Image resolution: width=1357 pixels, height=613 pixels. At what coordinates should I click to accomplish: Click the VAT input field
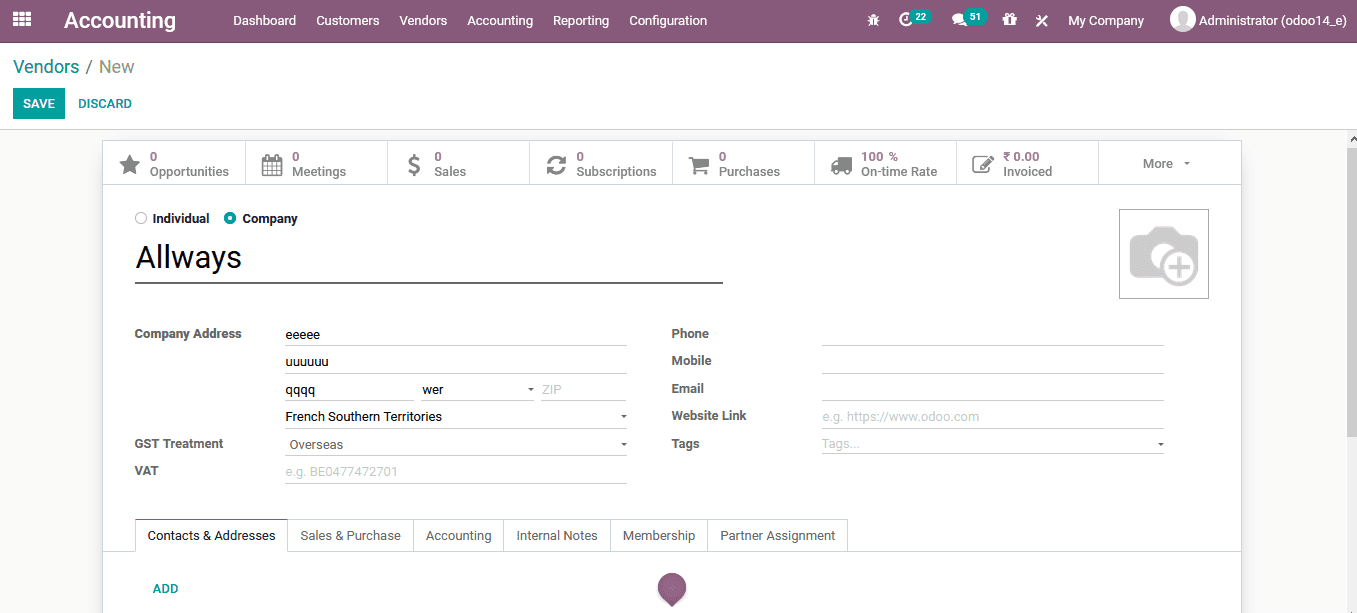coord(456,472)
